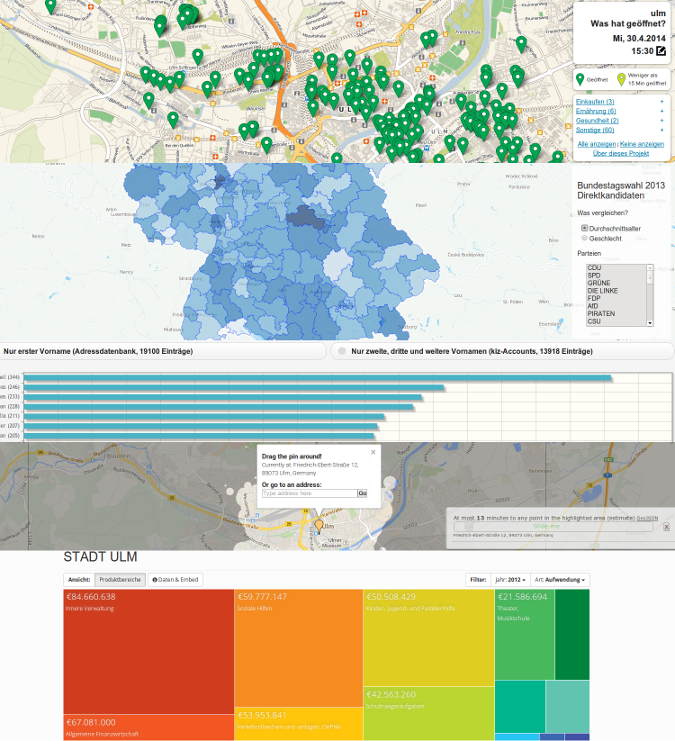Switch to the Produktbereiche view tab

coord(120,580)
